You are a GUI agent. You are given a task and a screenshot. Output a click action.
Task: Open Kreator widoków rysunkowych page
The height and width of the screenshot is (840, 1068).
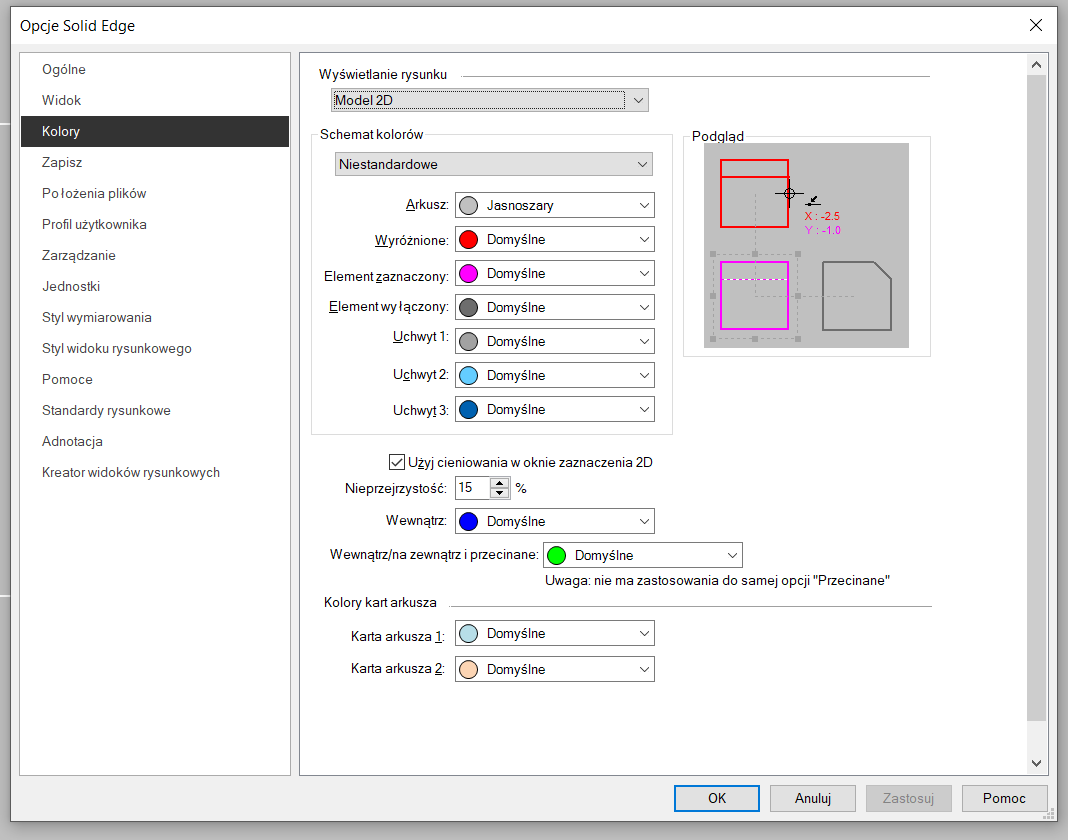pos(155,472)
